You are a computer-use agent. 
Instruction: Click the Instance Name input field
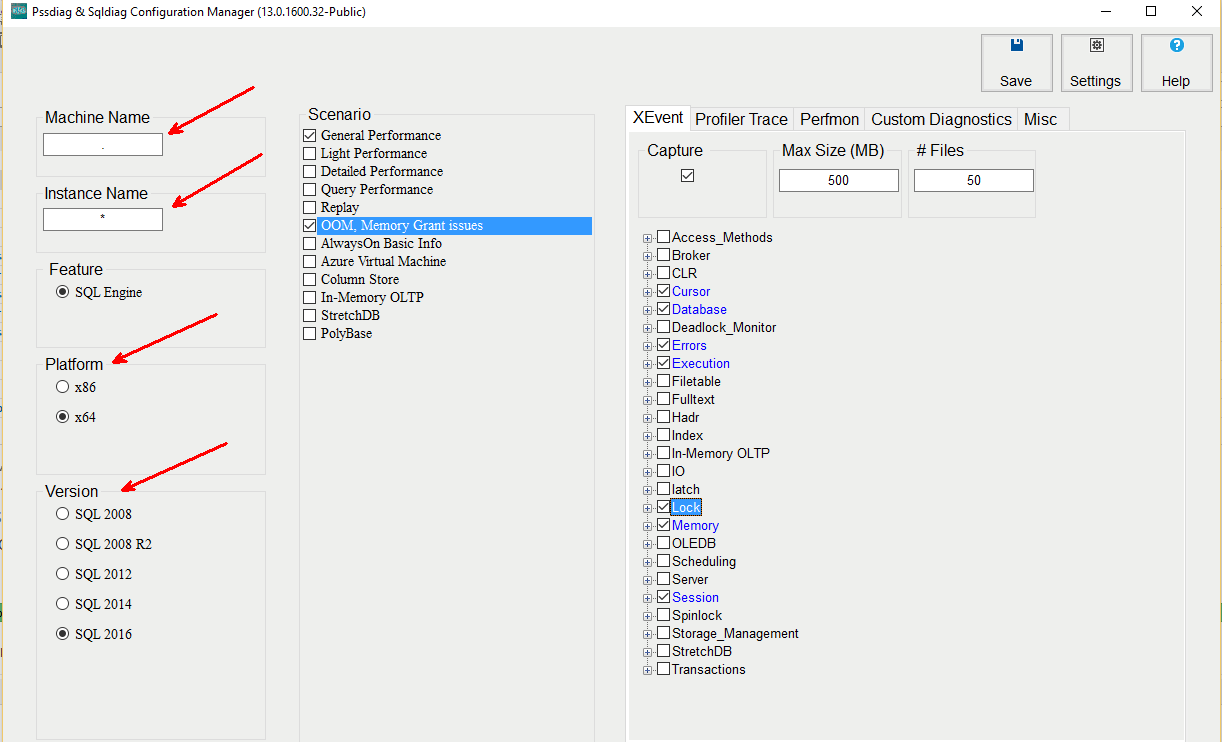103,219
